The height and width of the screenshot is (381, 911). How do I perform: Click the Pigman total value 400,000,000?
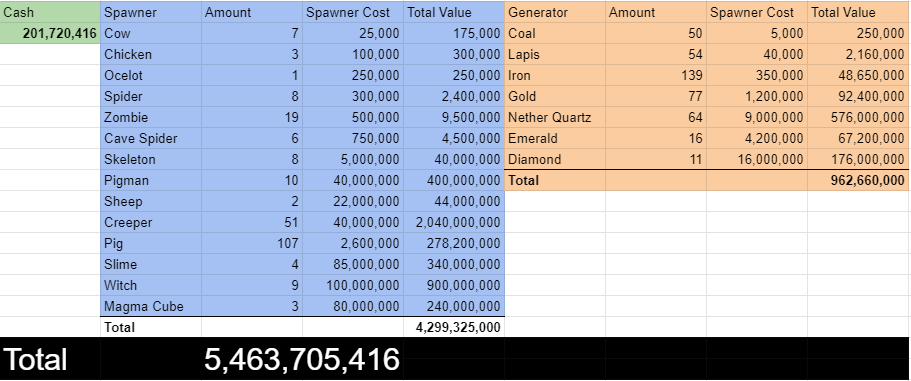[454, 181]
